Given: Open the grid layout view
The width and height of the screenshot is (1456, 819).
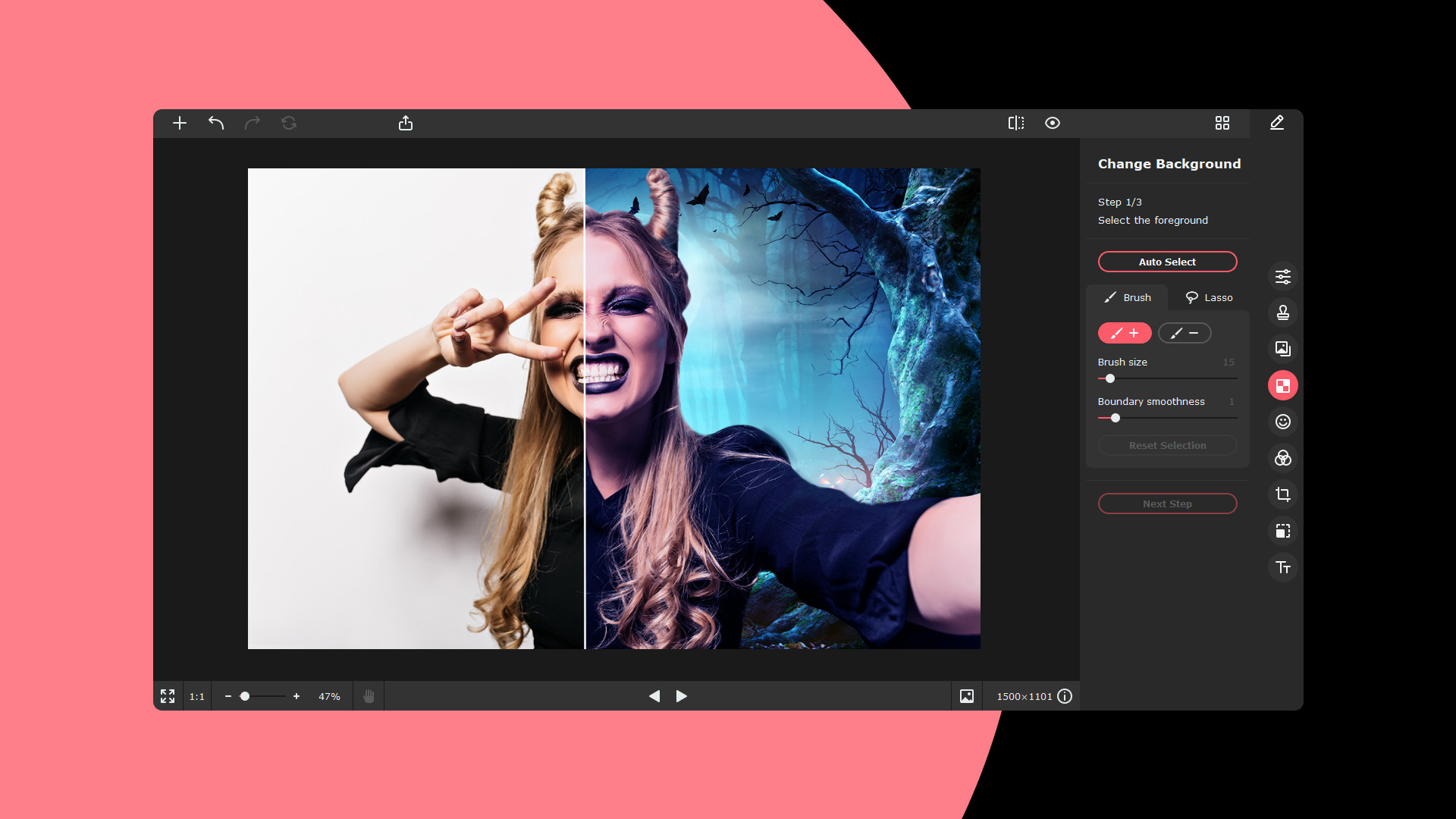Looking at the screenshot, I should (x=1222, y=123).
